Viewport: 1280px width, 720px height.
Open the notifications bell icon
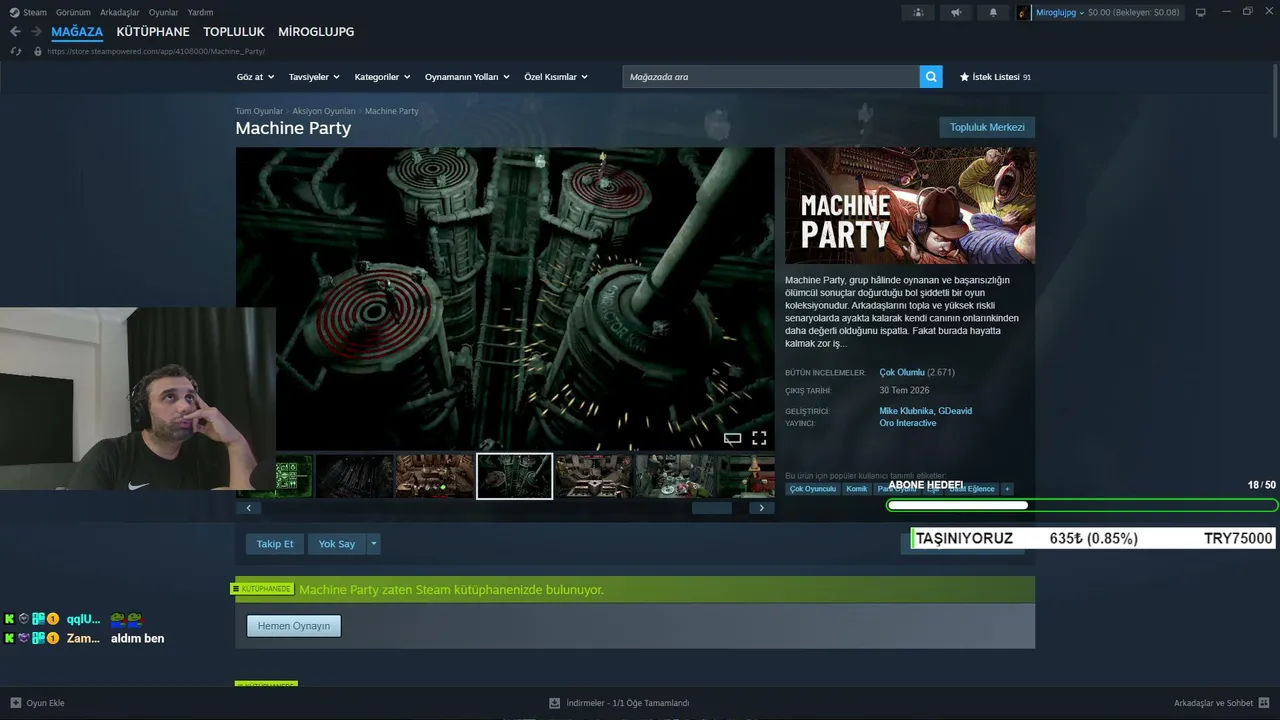[x=993, y=12]
